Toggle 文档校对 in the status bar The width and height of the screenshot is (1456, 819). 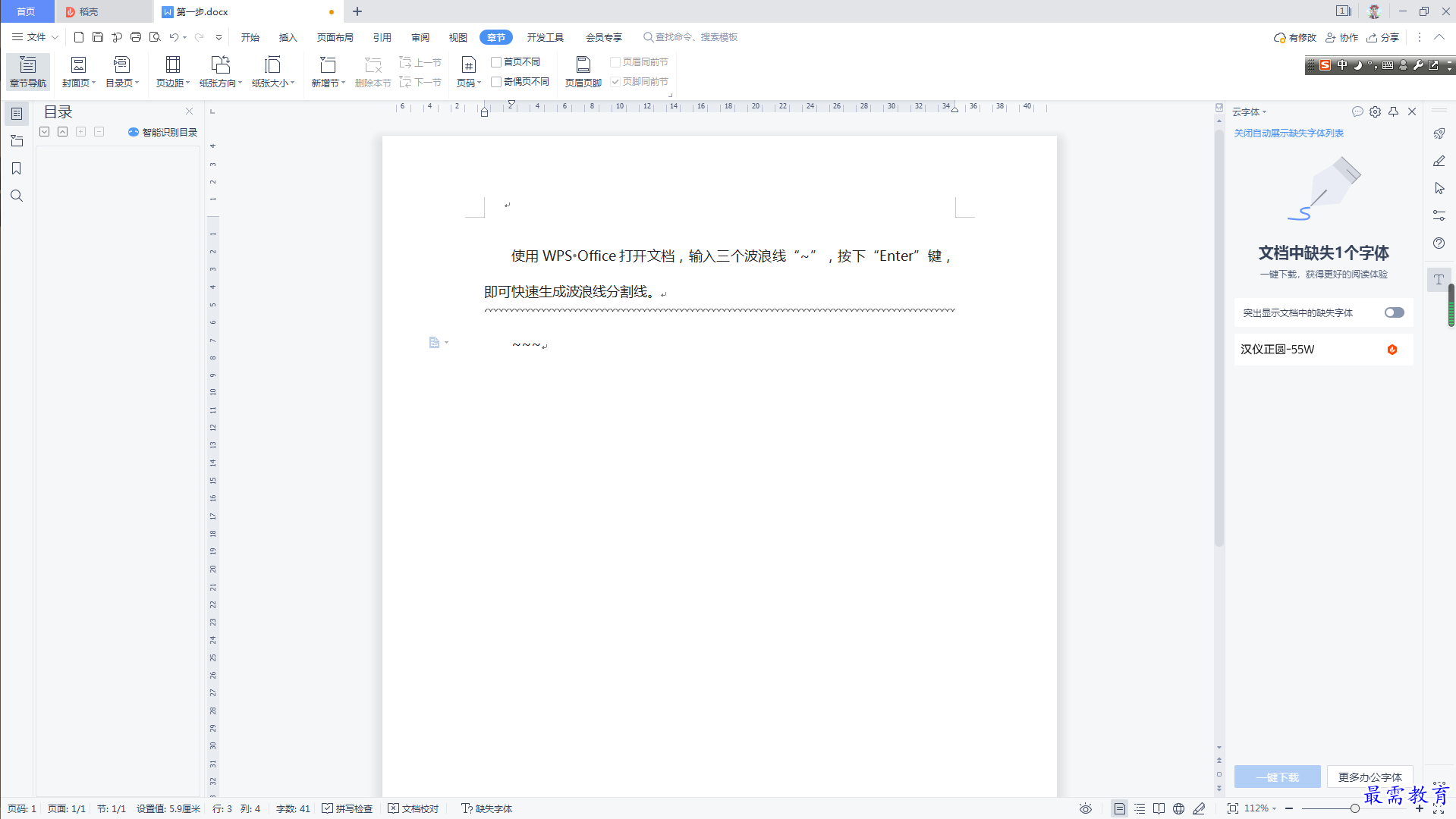[x=414, y=808]
